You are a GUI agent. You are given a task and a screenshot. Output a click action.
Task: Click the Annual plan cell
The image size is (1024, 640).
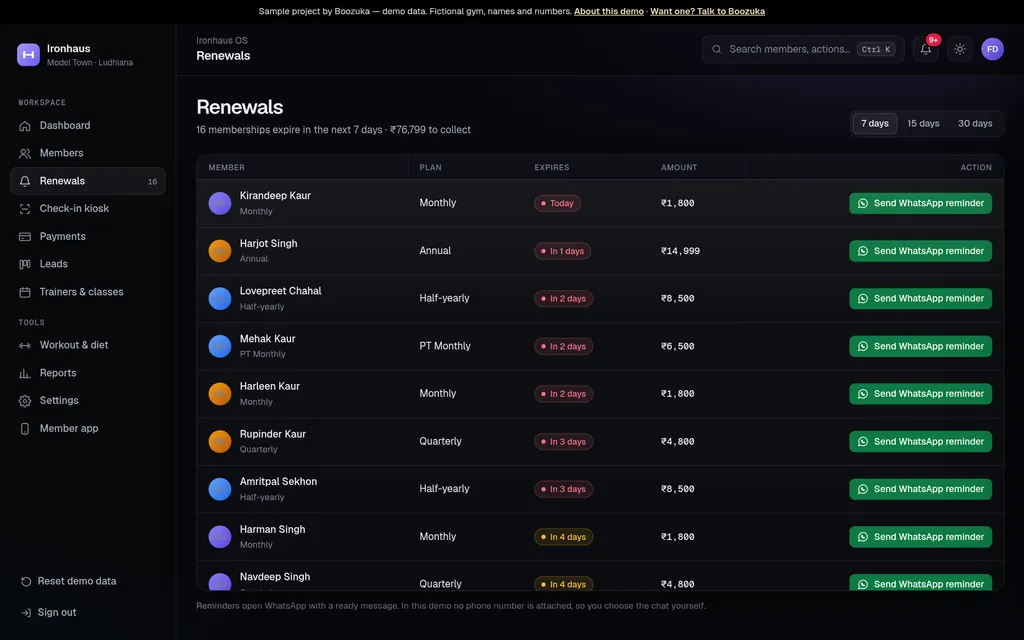click(x=435, y=251)
